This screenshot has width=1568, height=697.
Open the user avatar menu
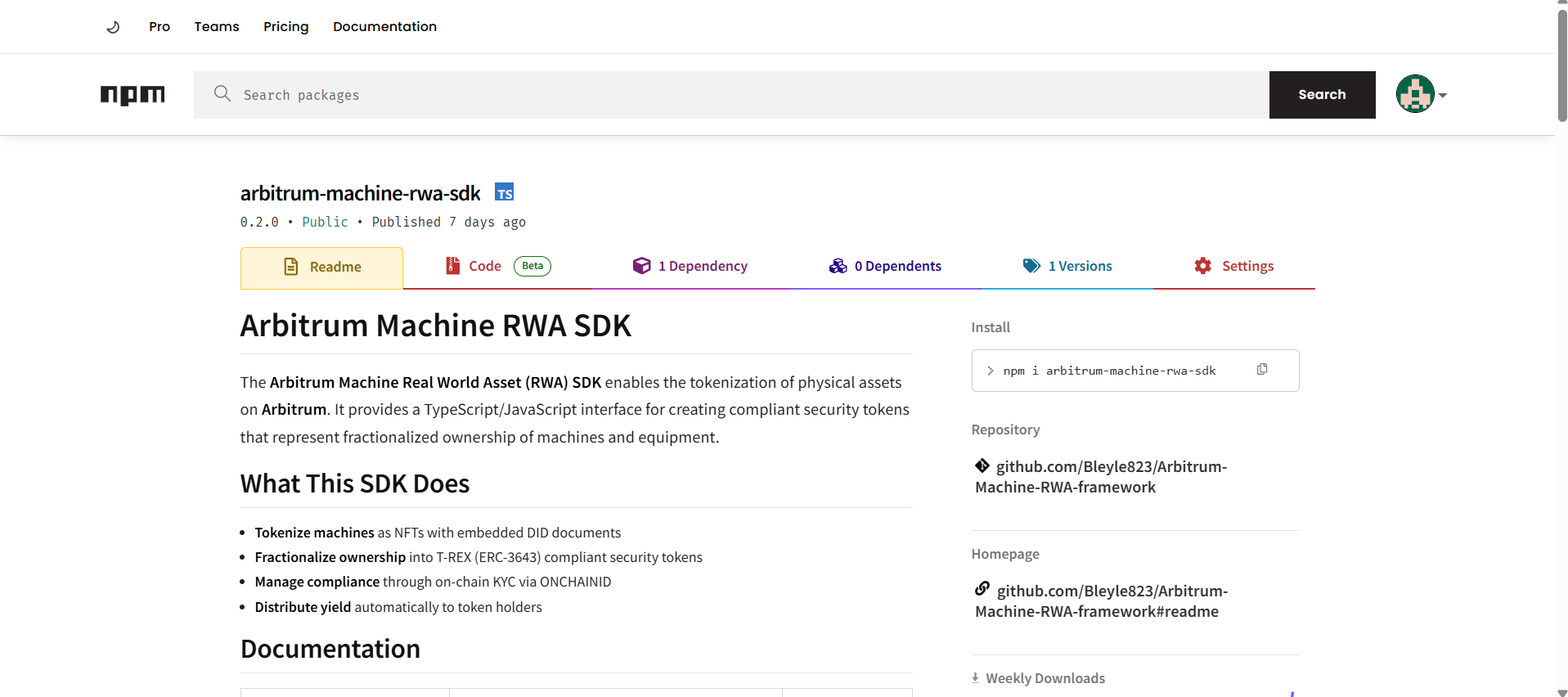coord(1415,94)
